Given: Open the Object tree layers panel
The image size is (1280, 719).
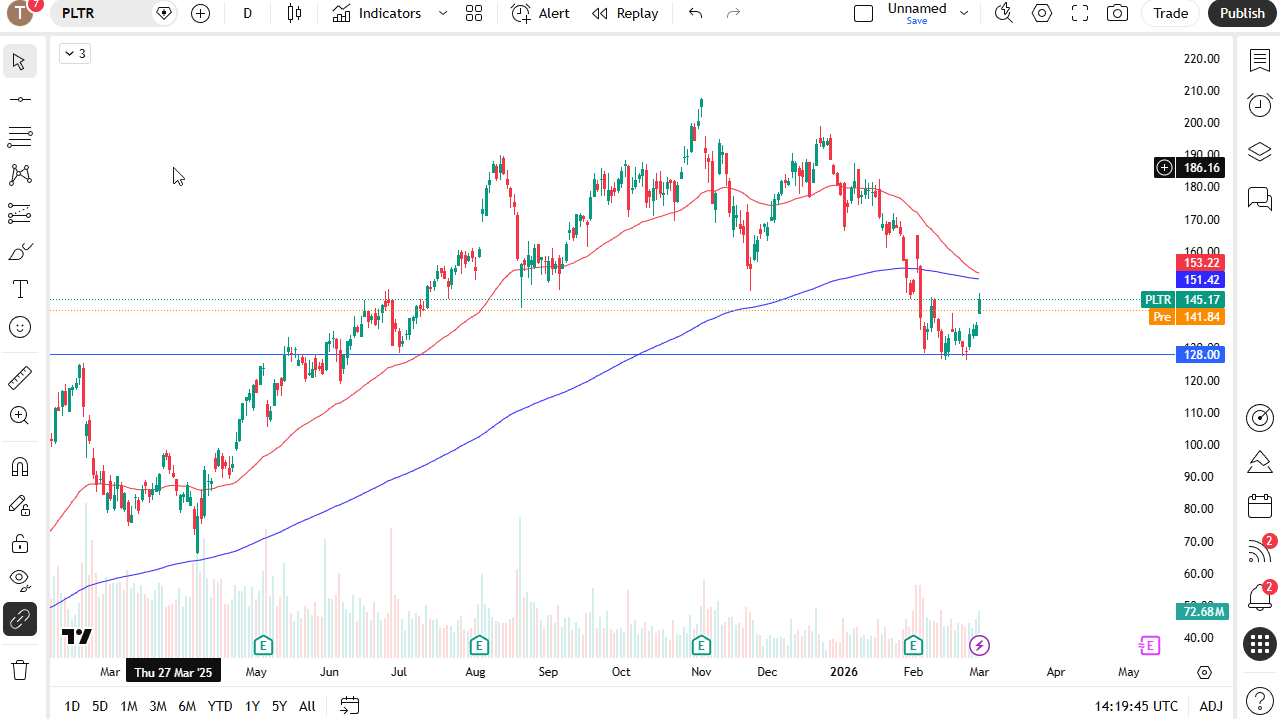Looking at the screenshot, I should click(1260, 152).
